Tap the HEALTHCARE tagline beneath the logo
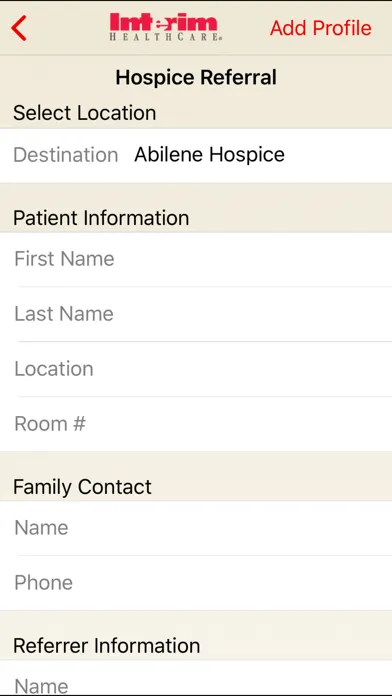 (165, 38)
